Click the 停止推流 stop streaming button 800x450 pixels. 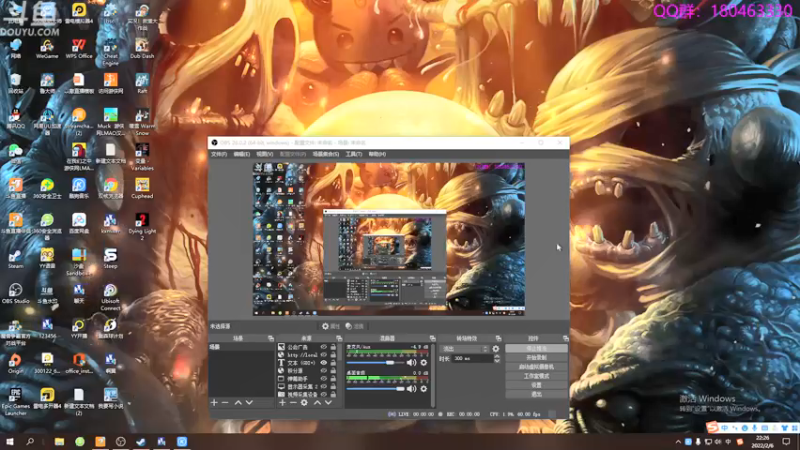pyautogui.click(x=536, y=348)
